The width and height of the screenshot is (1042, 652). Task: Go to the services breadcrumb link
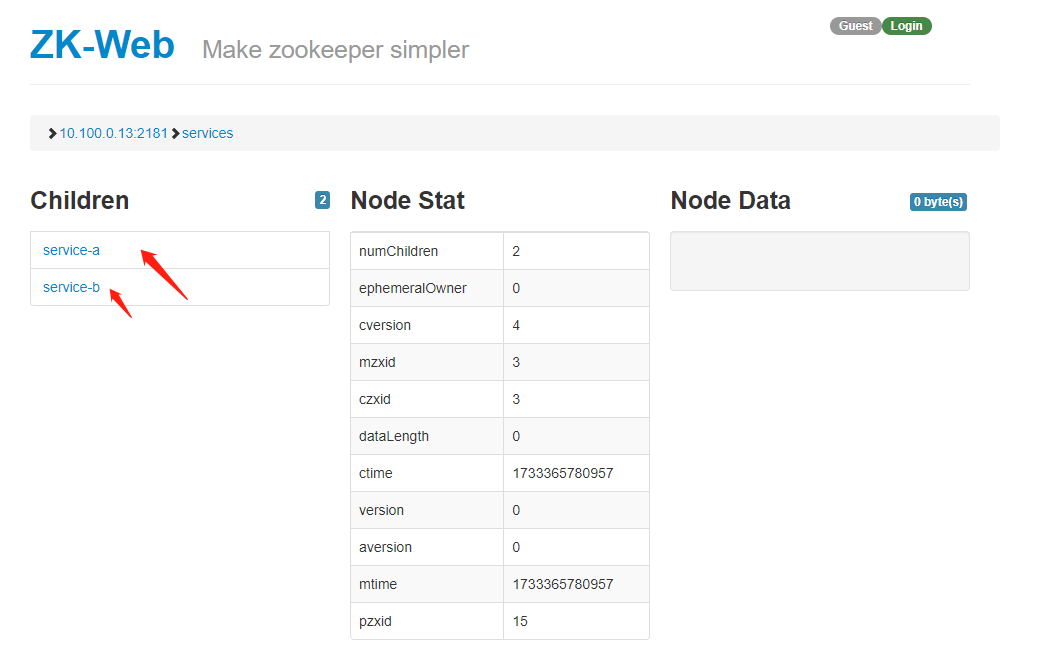[207, 133]
